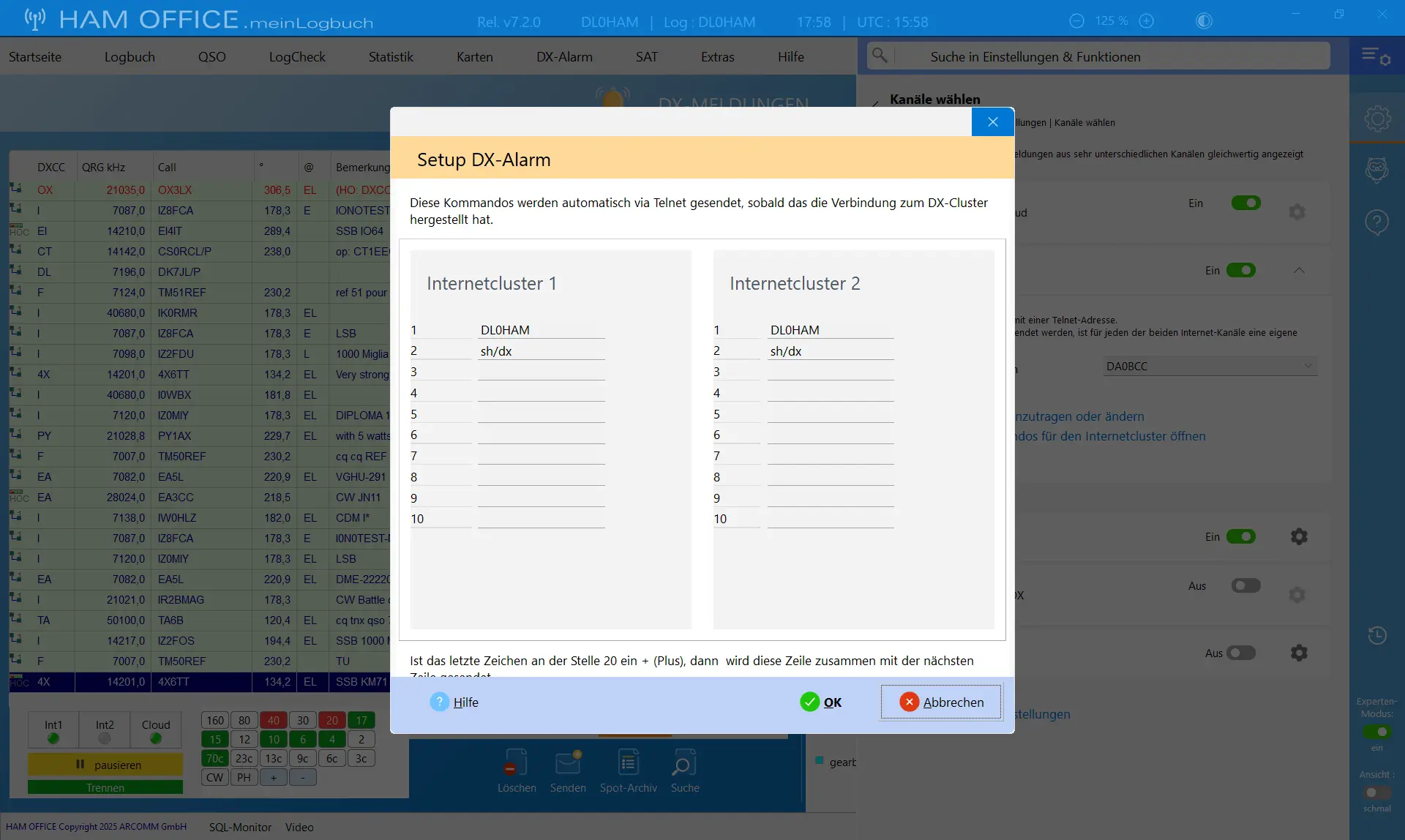Open the Spot-Archiv icon

(x=628, y=763)
